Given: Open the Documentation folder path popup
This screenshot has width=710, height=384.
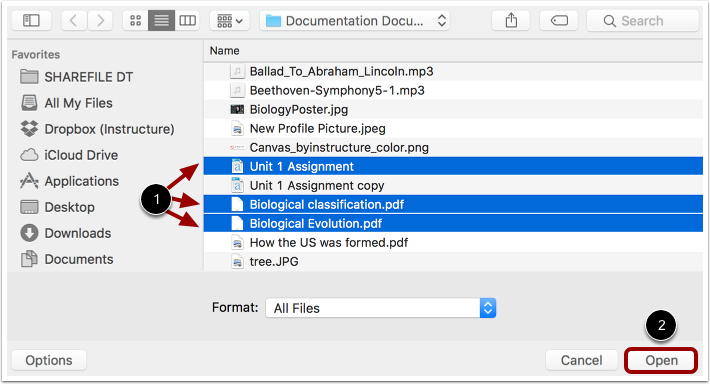Looking at the screenshot, I should click(x=355, y=20).
